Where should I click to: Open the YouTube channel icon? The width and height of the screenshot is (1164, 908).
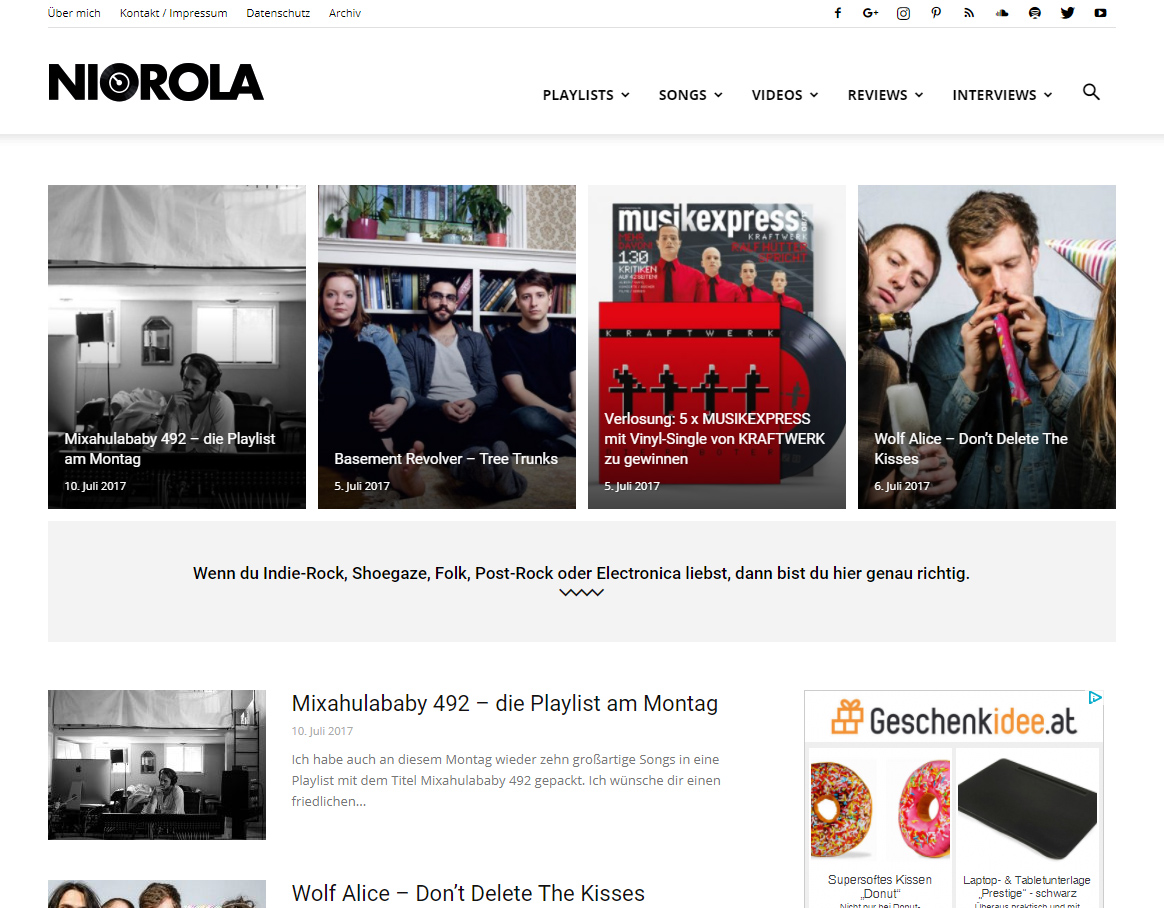1100,13
